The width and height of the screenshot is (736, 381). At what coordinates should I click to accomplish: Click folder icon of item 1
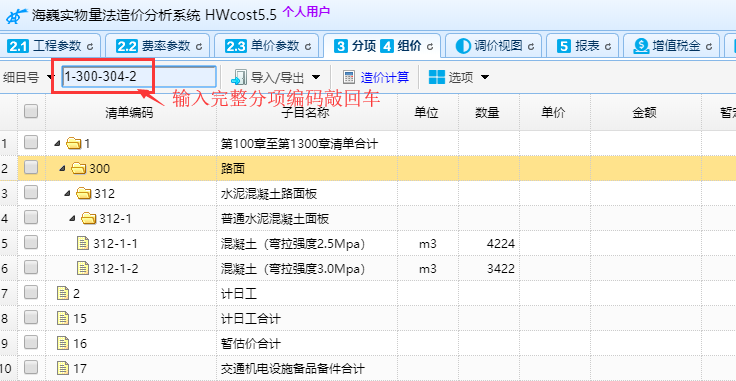73,143
